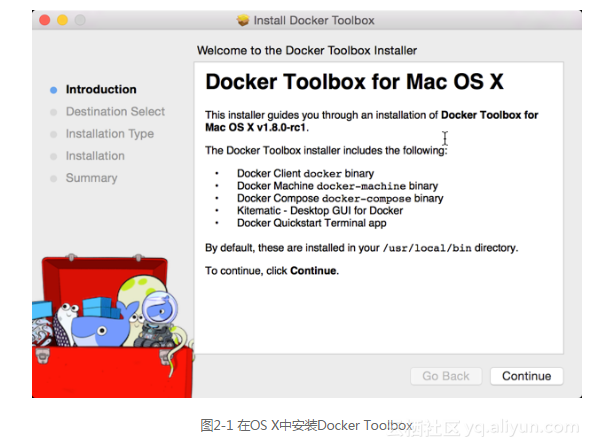590x448 pixels.
Task: Select the Installation Type step
Action: [109, 134]
